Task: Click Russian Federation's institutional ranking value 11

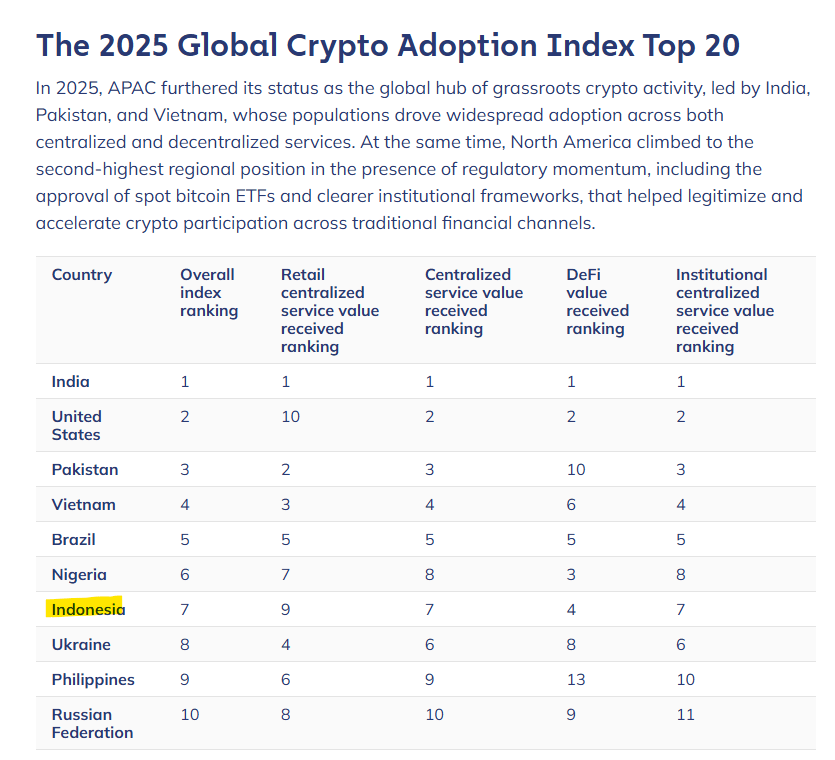Action: click(685, 714)
